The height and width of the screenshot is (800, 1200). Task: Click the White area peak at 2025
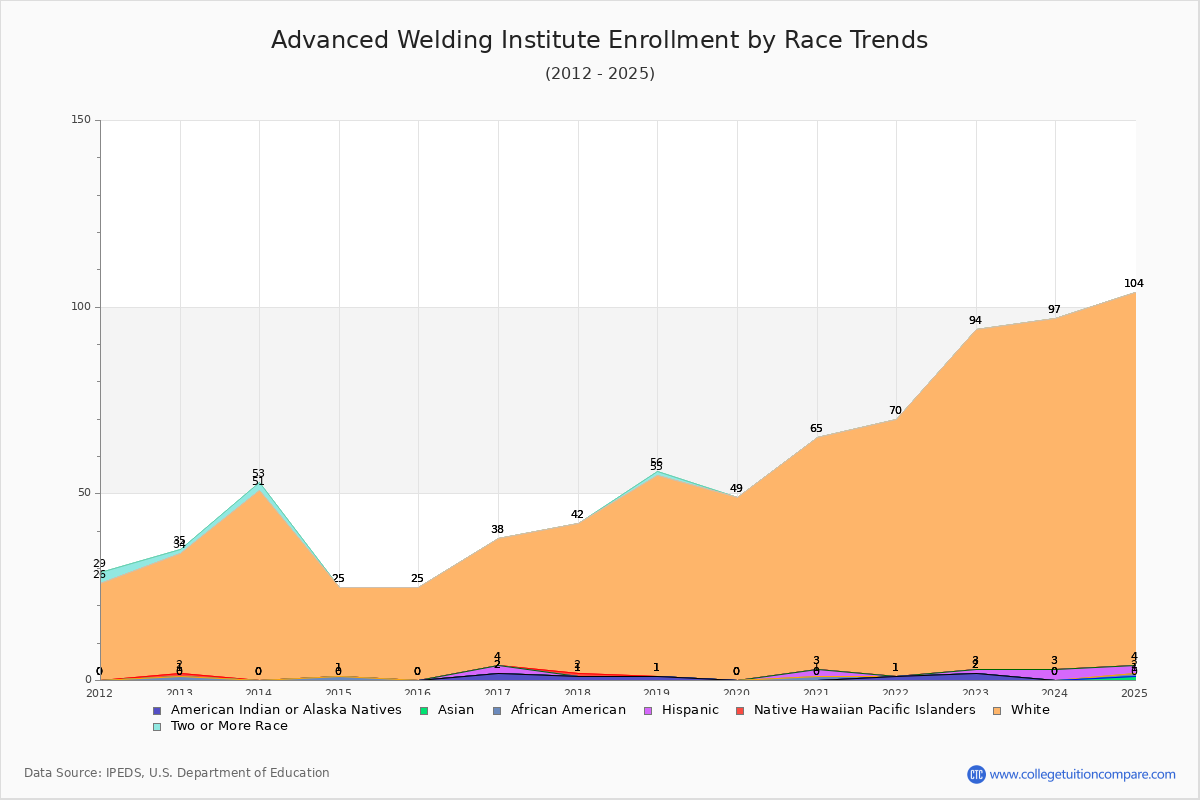point(1135,293)
